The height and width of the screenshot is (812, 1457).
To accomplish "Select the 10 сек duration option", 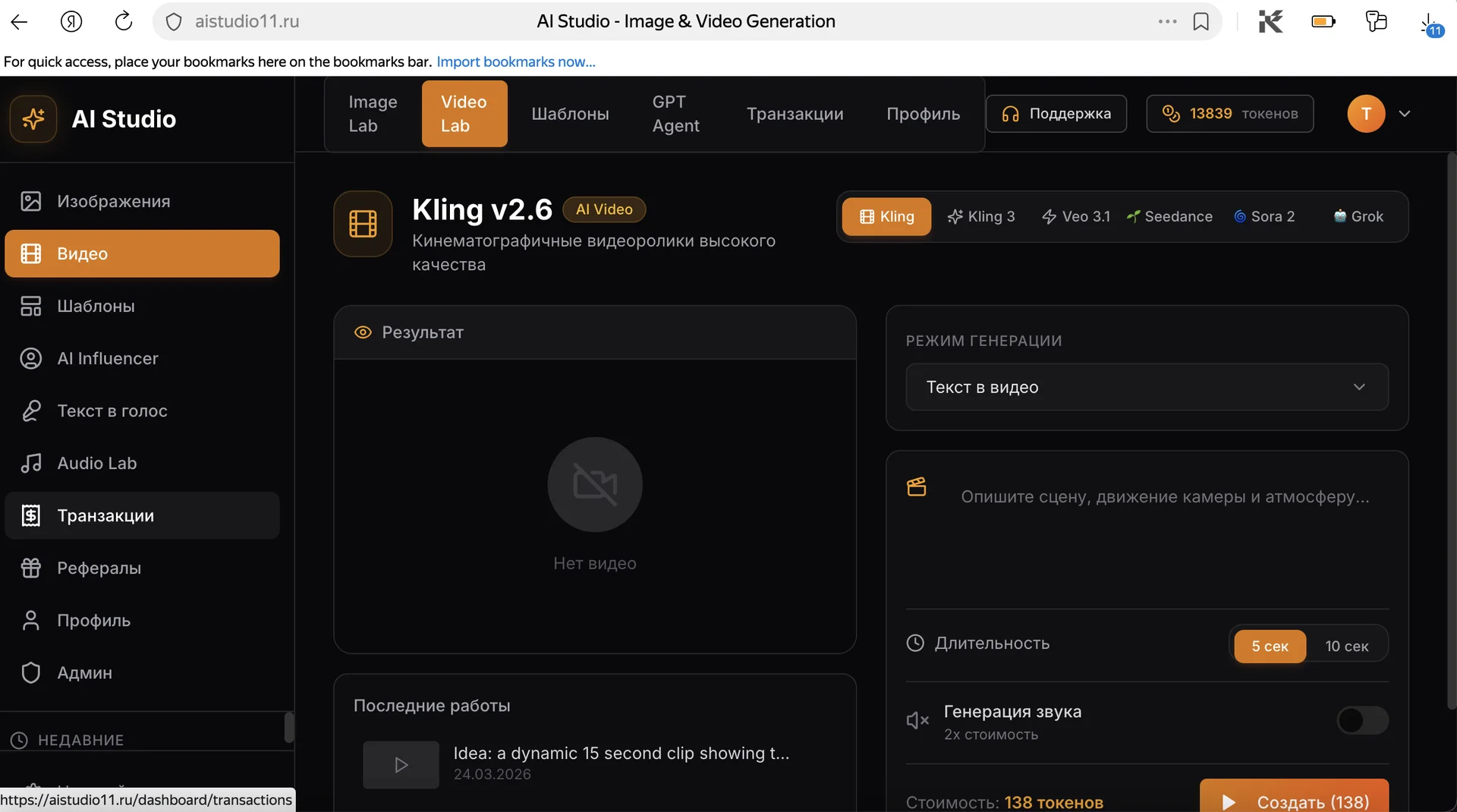I will tap(1347, 646).
